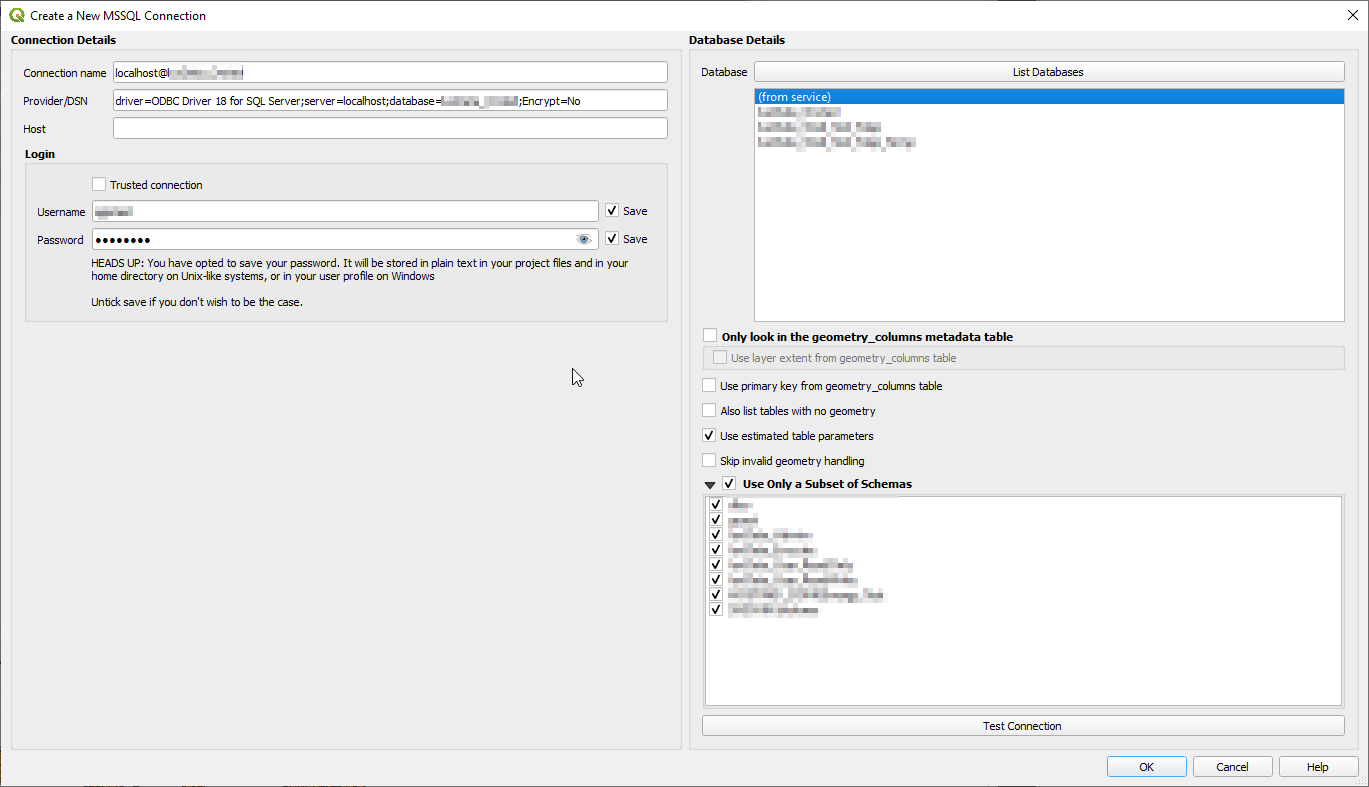Enable 'Also list tables with no geometry'
The height and width of the screenshot is (787, 1369).
(x=710, y=410)
